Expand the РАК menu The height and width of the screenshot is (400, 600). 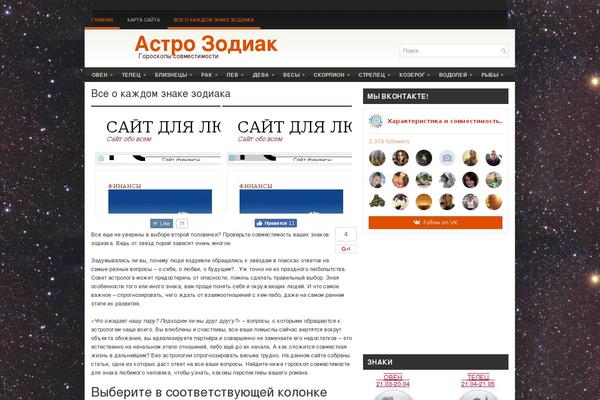tap(209, 75)
